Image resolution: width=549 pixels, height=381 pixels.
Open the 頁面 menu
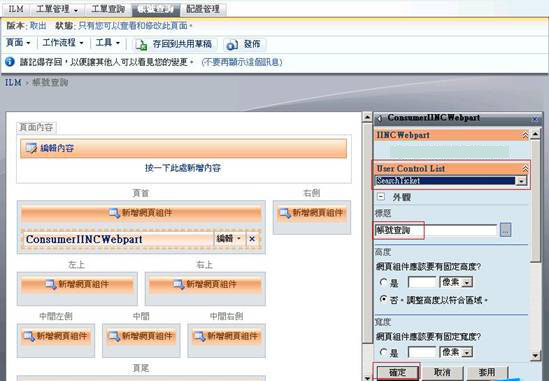18,43
